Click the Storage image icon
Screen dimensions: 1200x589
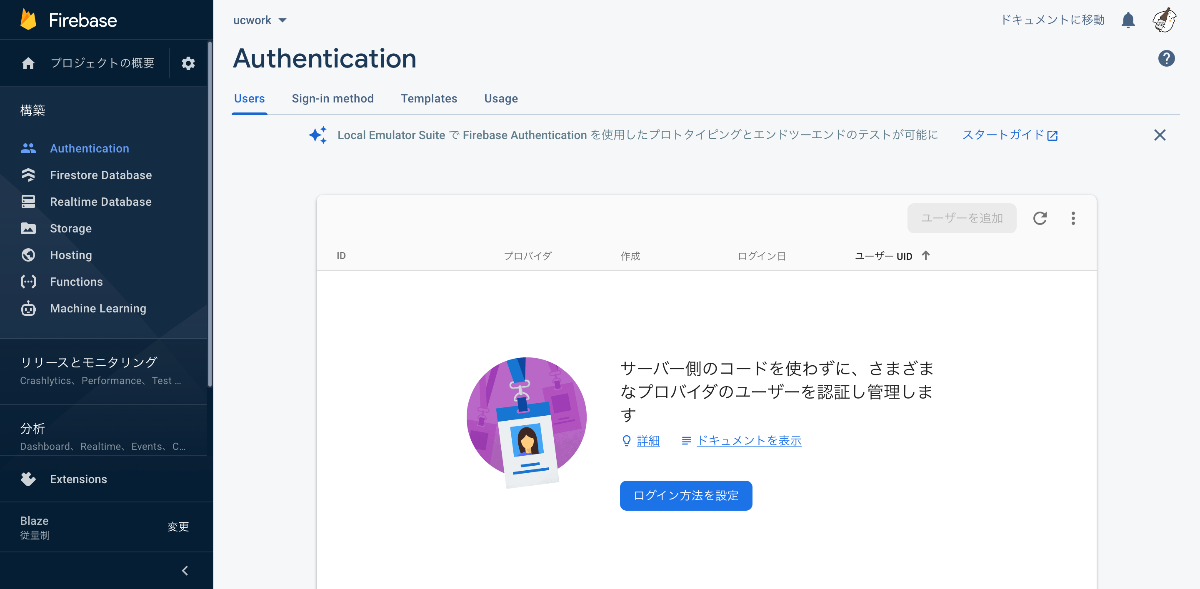point(28,228)
